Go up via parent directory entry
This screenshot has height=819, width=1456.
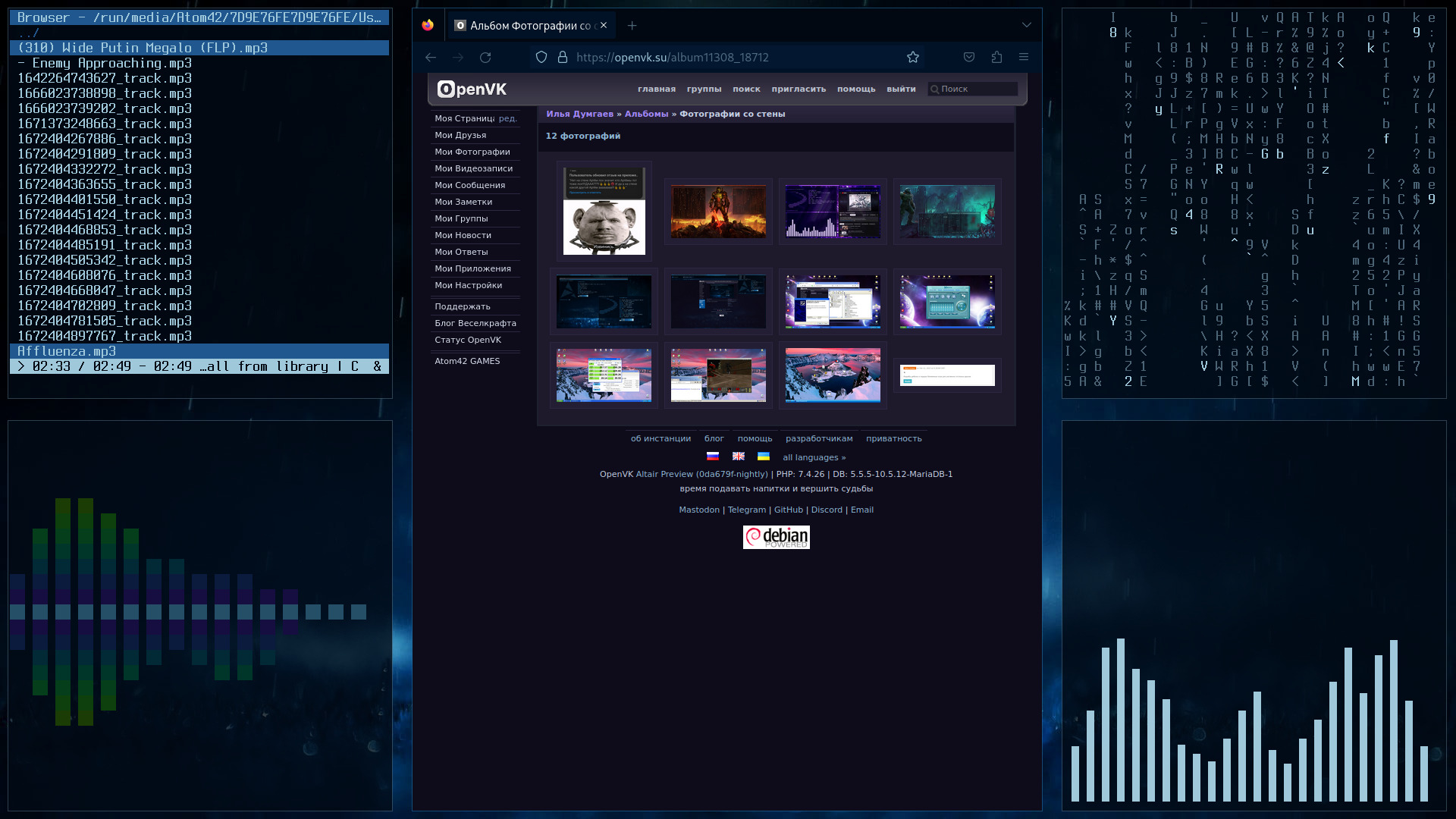(x=29, y=33)
